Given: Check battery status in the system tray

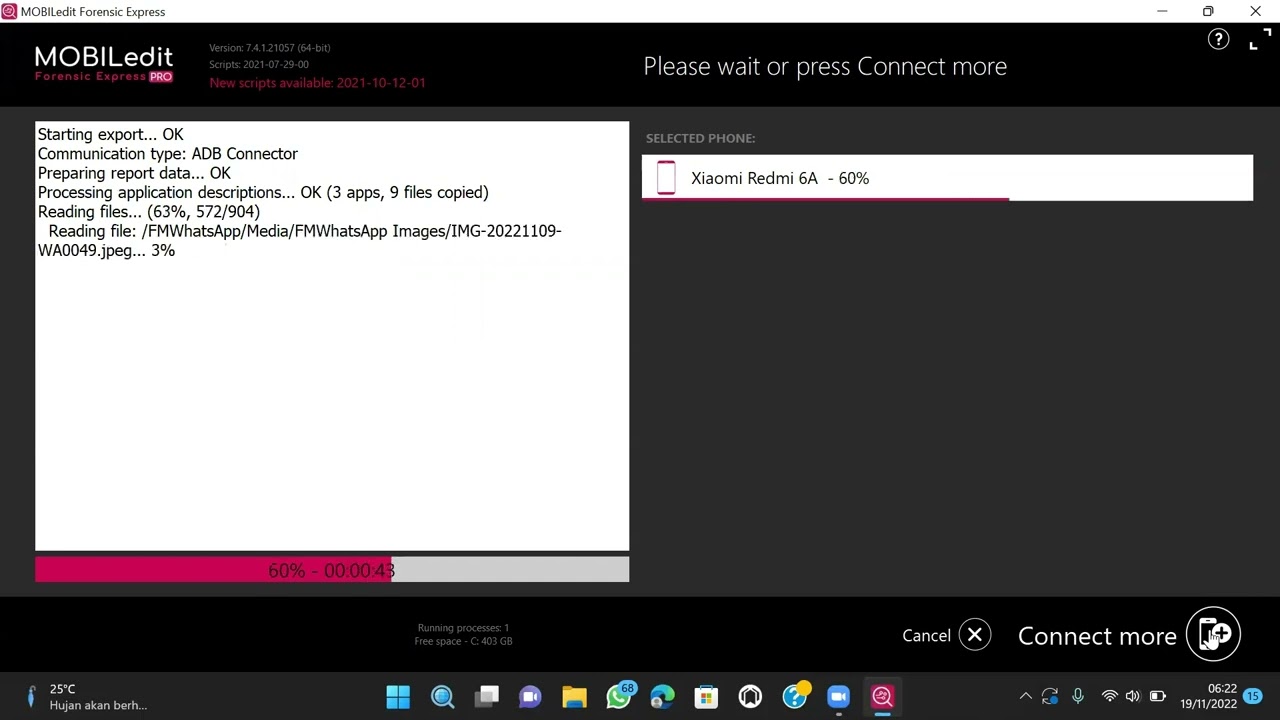Looking at the screenshot, I should 1158,697.
